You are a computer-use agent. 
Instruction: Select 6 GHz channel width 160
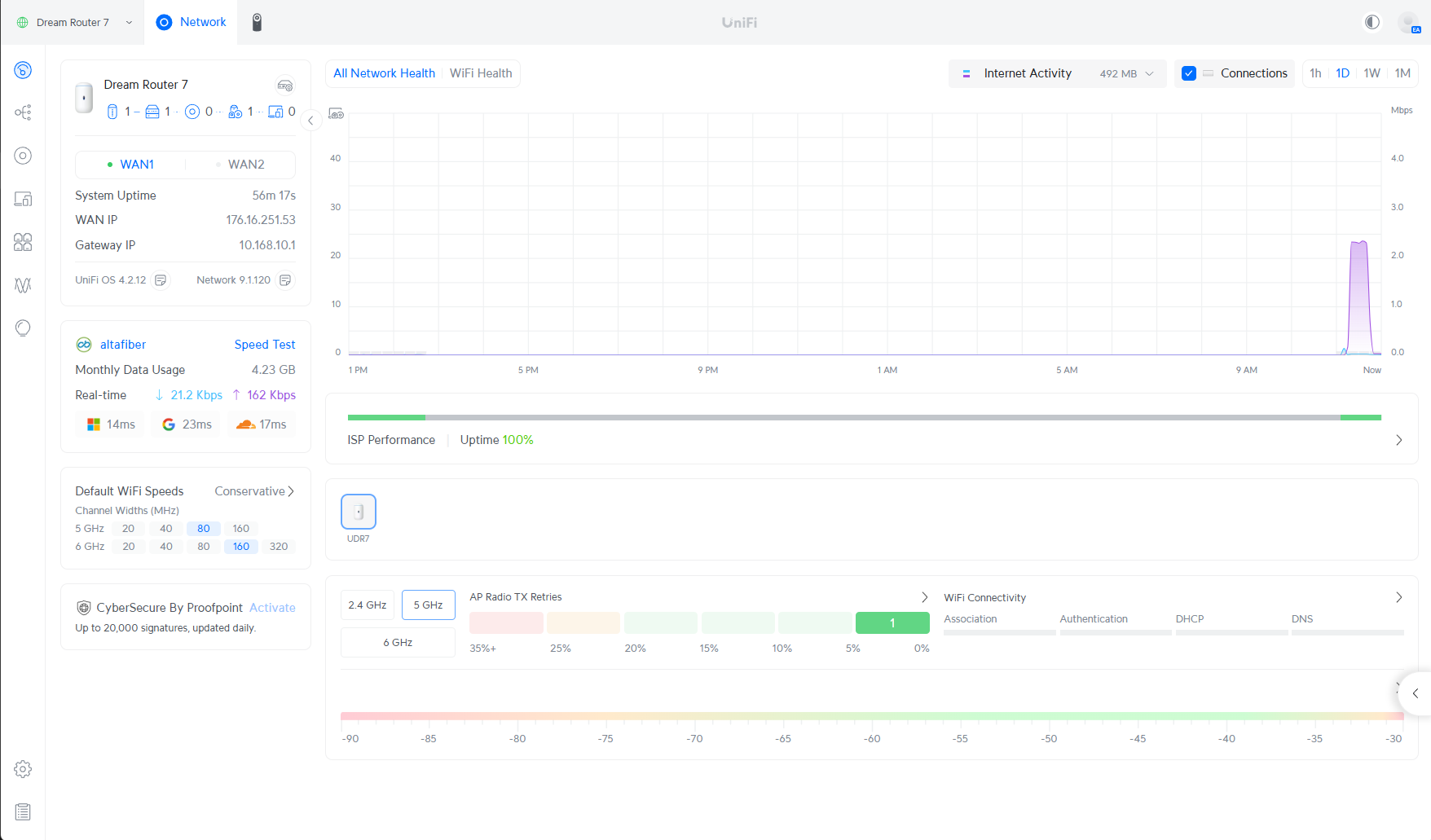241,547
